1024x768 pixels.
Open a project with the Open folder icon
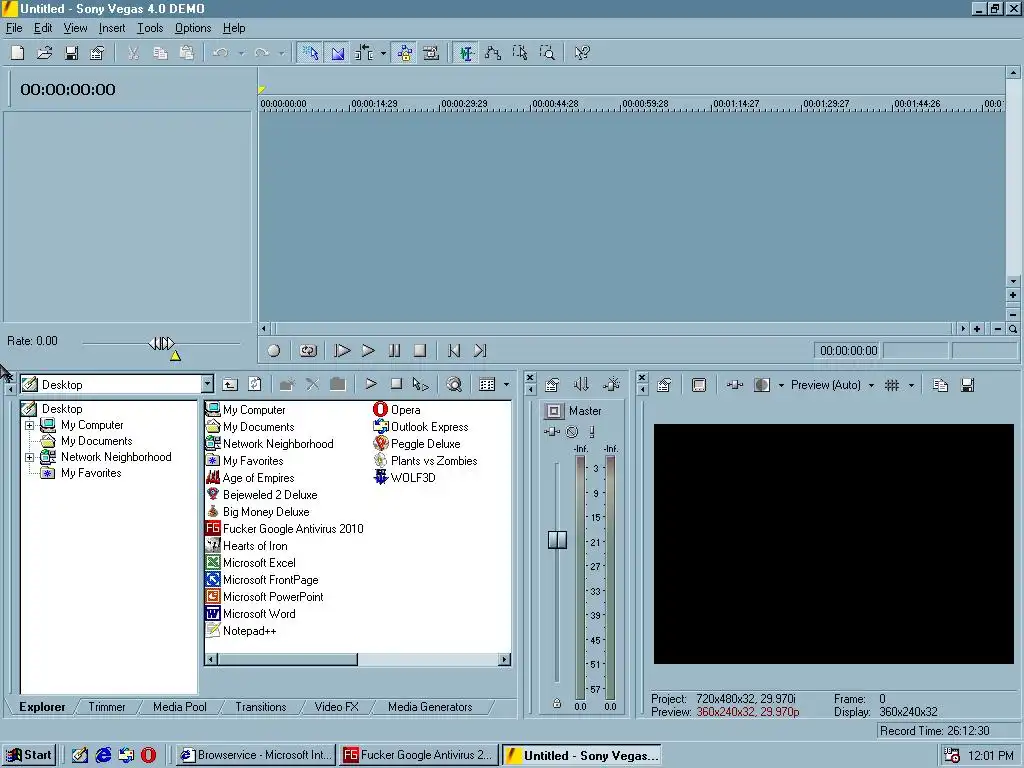pos(44,53)
